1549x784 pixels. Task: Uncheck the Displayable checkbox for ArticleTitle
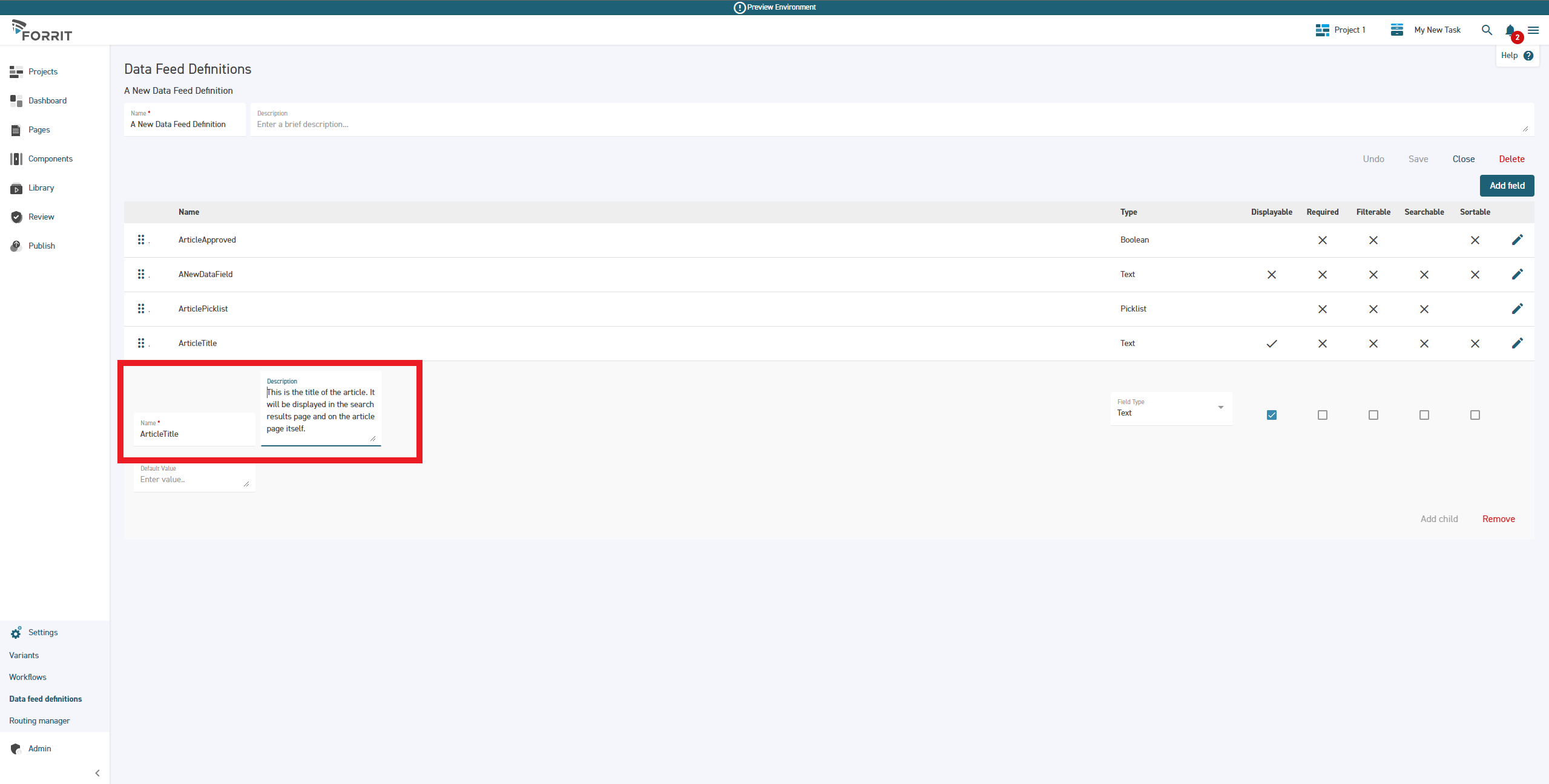[1272, 415]
